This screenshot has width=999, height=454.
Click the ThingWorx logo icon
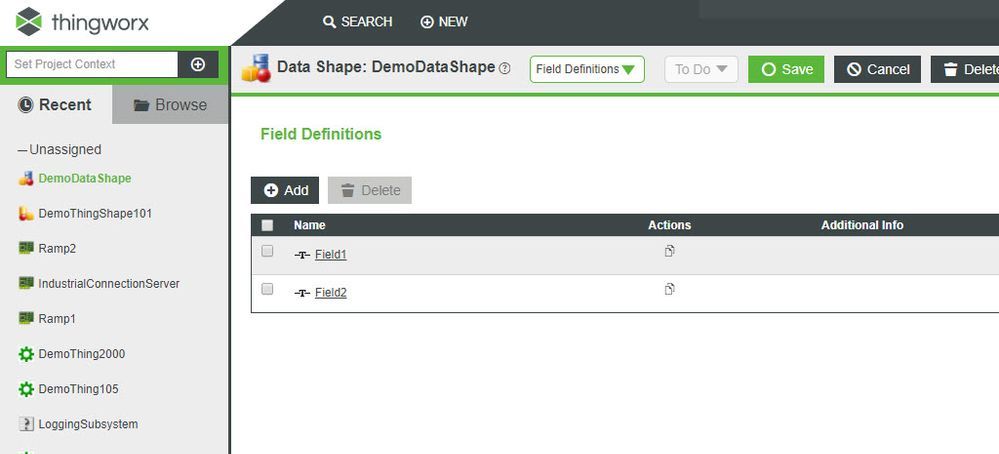[x=28, y=22]
